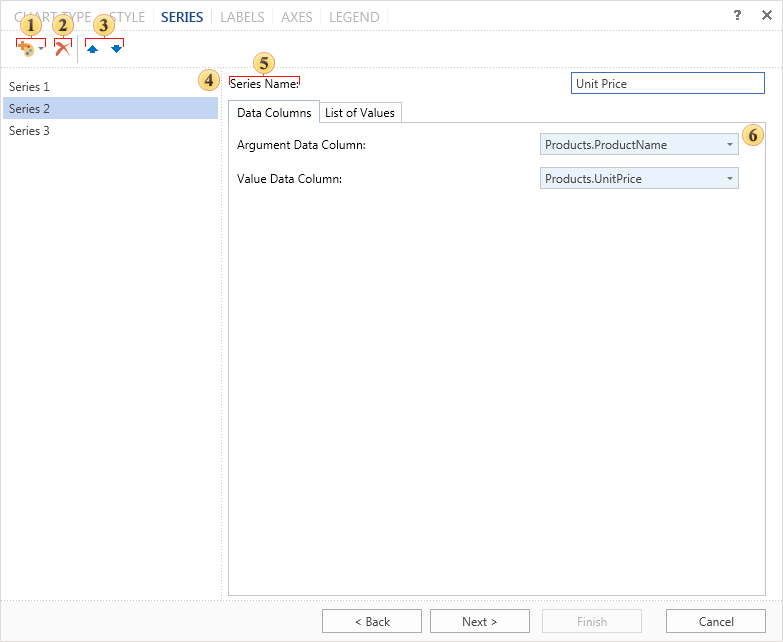Click the Remove Series red X icon

[62, 48]
